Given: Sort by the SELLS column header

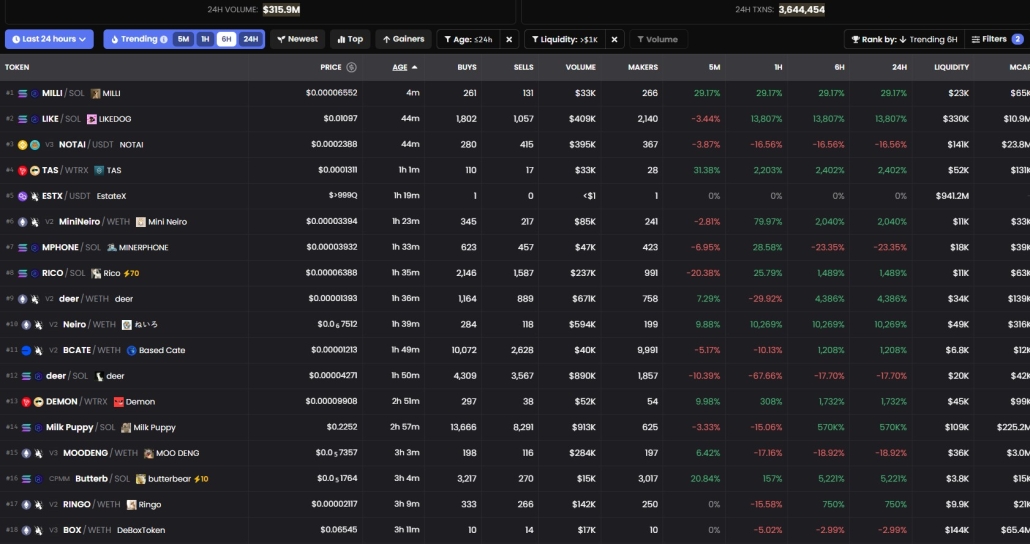Looking at the screenshot, I should [523, 67].
